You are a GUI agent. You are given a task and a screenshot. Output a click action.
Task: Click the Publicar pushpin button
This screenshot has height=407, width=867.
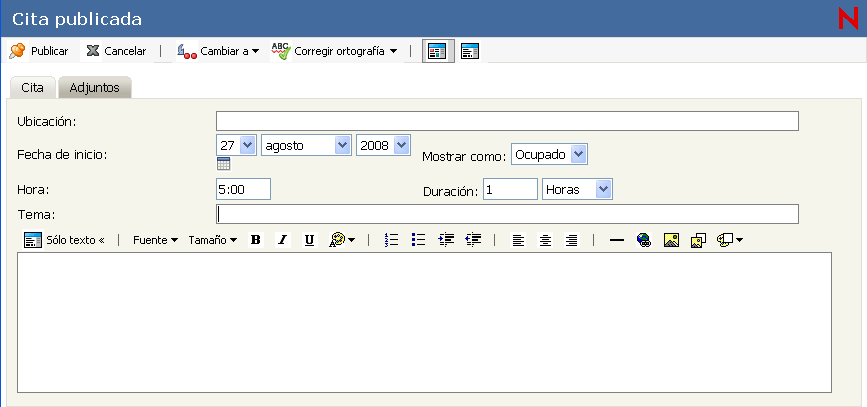coord(39,51)
